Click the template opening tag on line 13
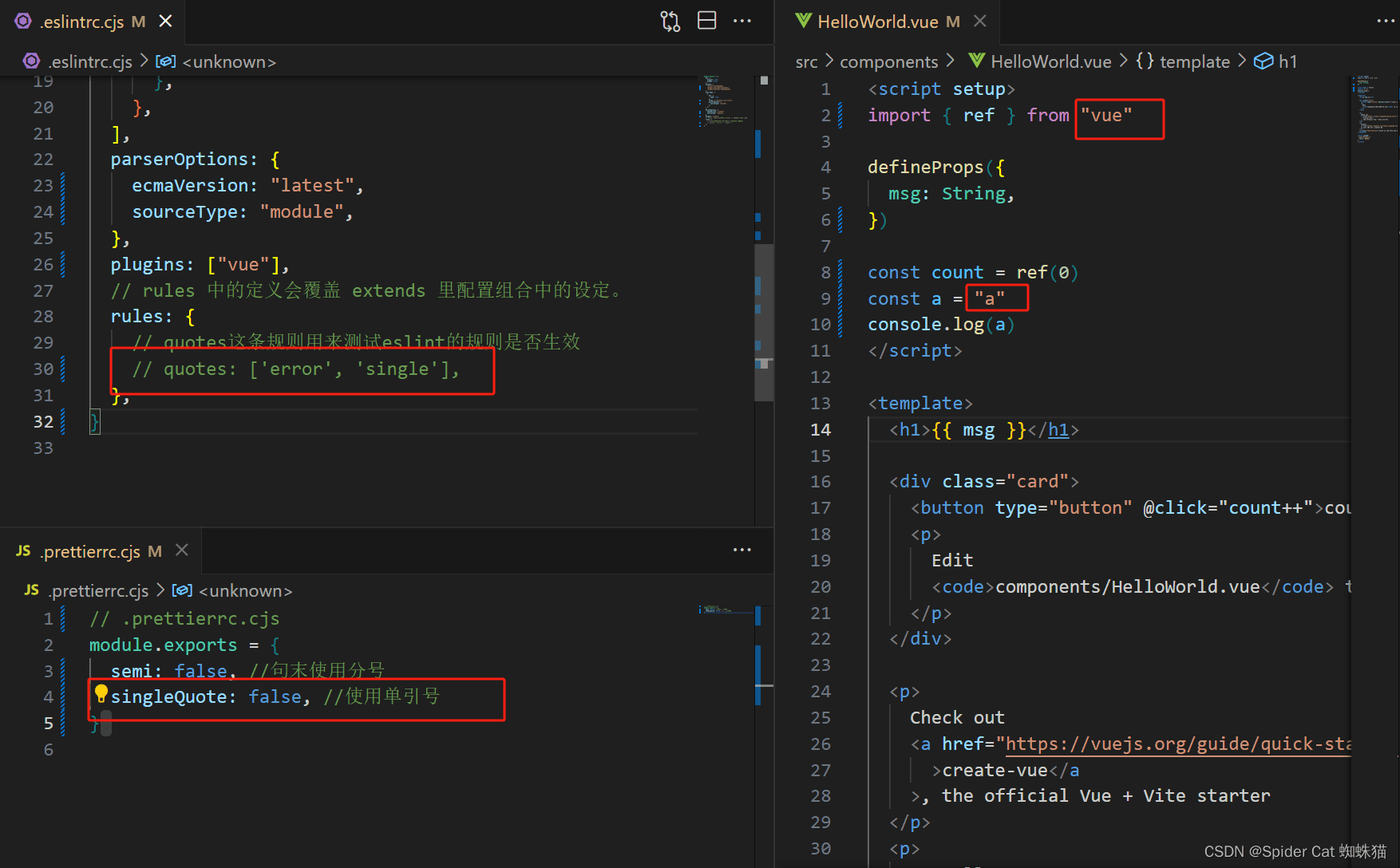This screenshot has height=868, width=1400. 920,404
